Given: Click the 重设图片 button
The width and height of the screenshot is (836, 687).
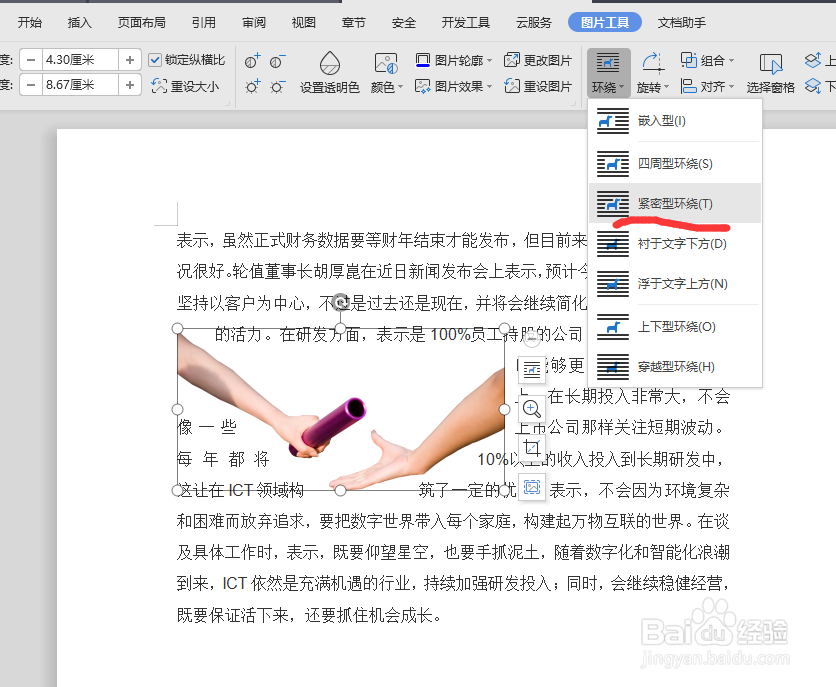Looking at the screenshot, I should pos(538,86).
